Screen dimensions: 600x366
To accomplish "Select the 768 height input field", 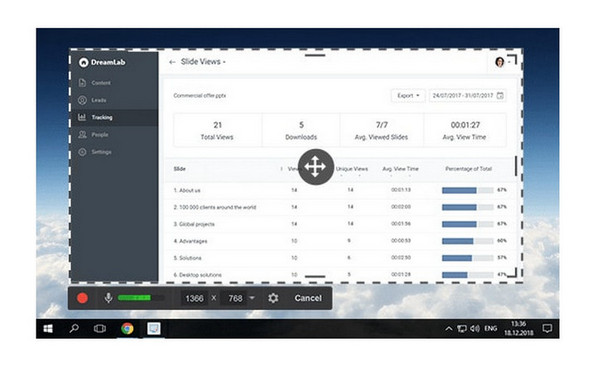I will tap(235, 298).
